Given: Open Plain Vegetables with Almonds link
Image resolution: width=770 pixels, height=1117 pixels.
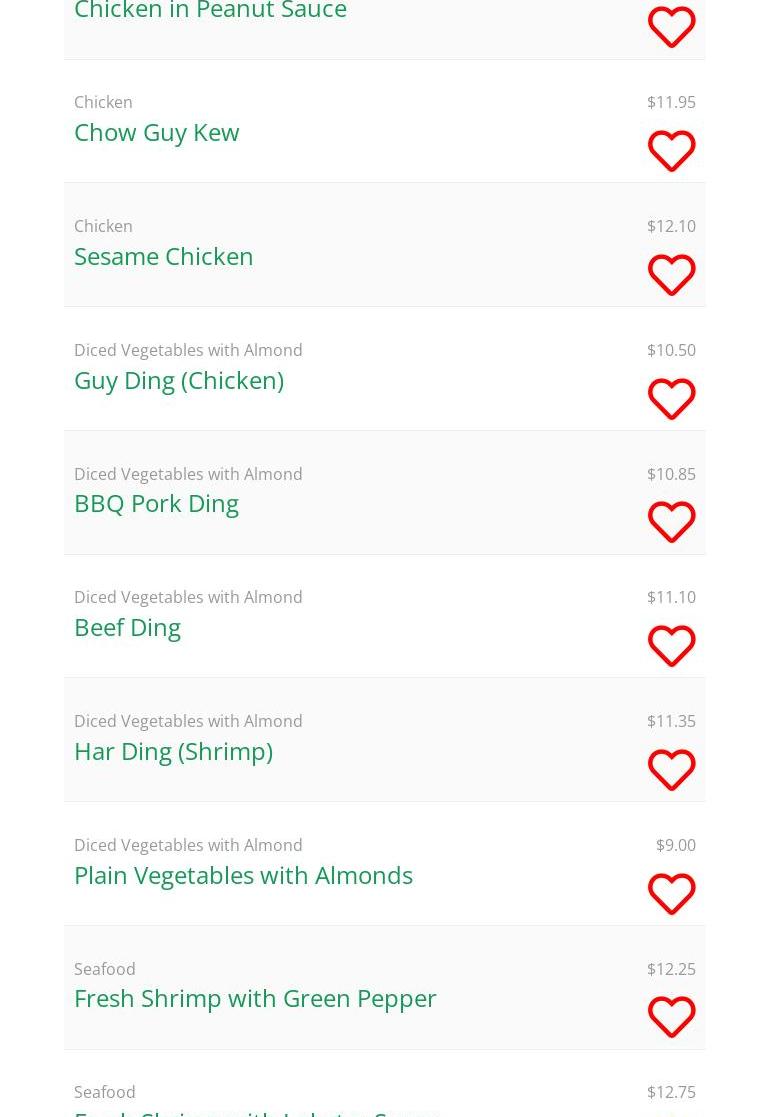Looking at the screenshot, I should 243,875.
